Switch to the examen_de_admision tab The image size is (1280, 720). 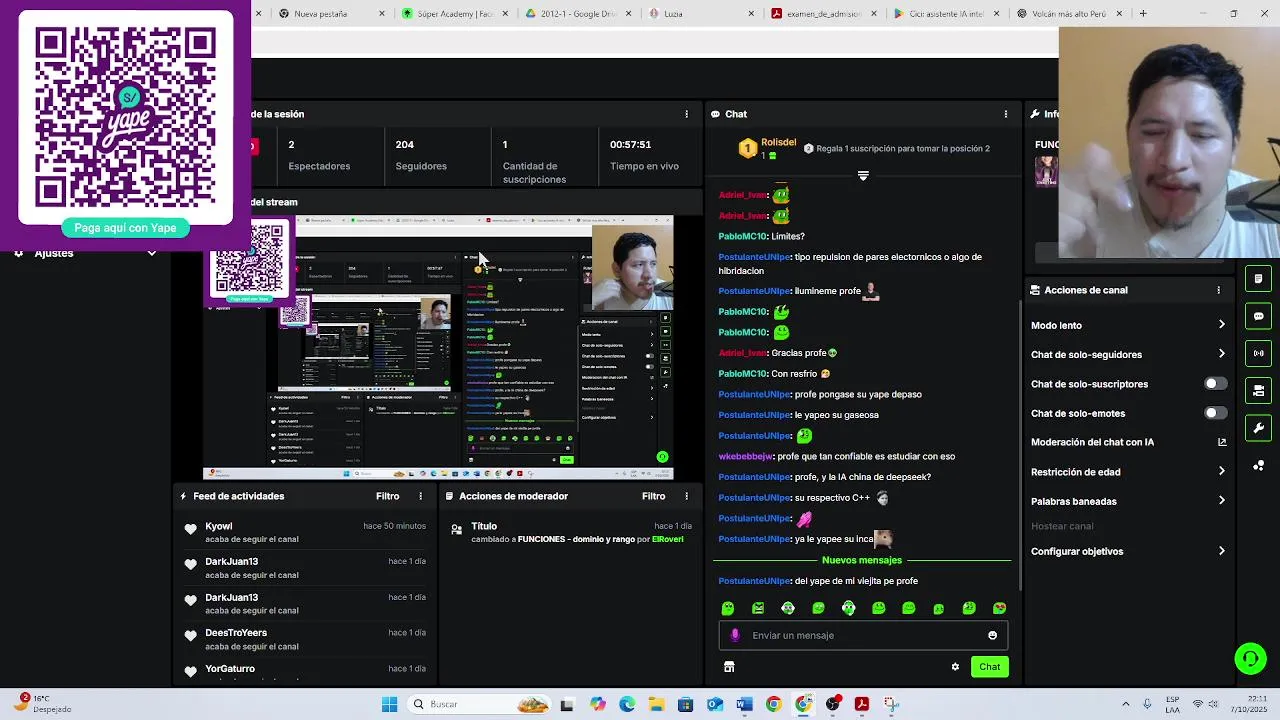826,14
